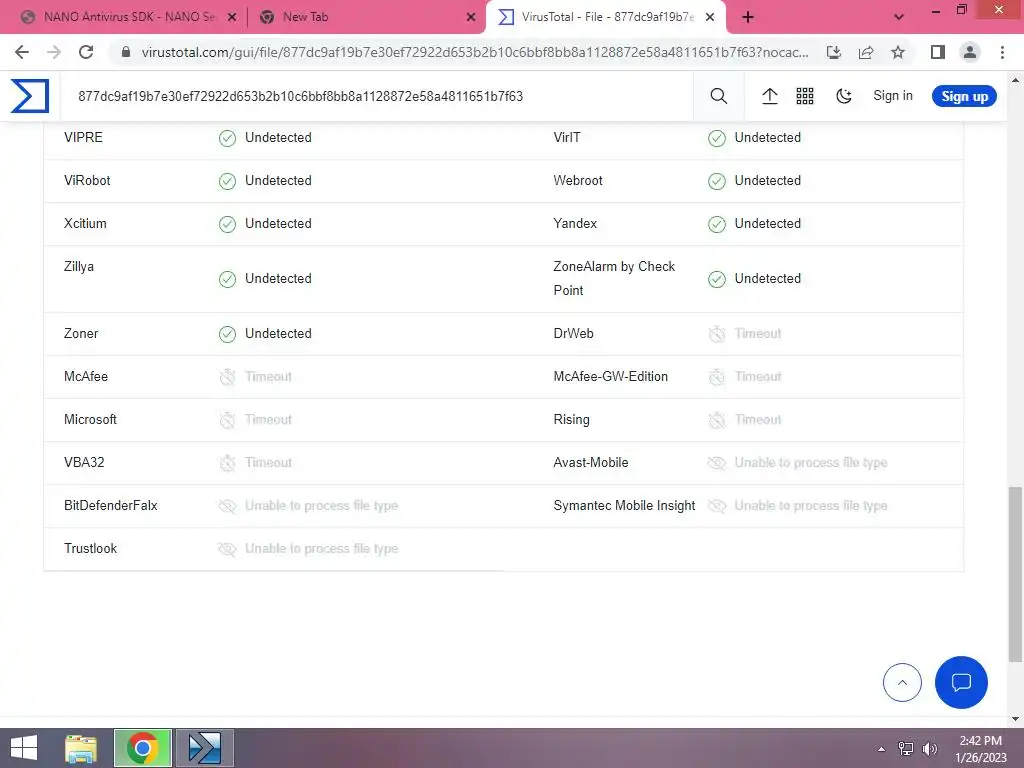Select the VirusTotal File tab
The width and height of the screenshot is (1024, 768).
[x=596, y=17]
